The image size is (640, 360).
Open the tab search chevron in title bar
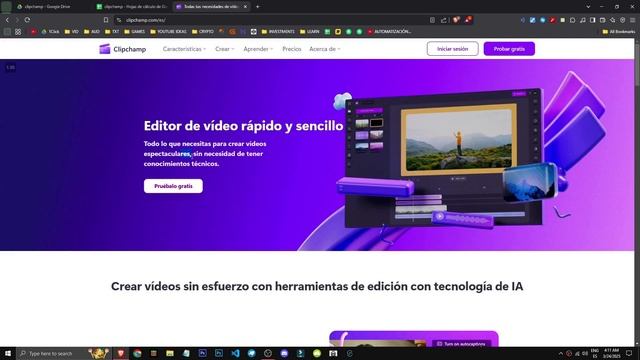pos(588,7)
